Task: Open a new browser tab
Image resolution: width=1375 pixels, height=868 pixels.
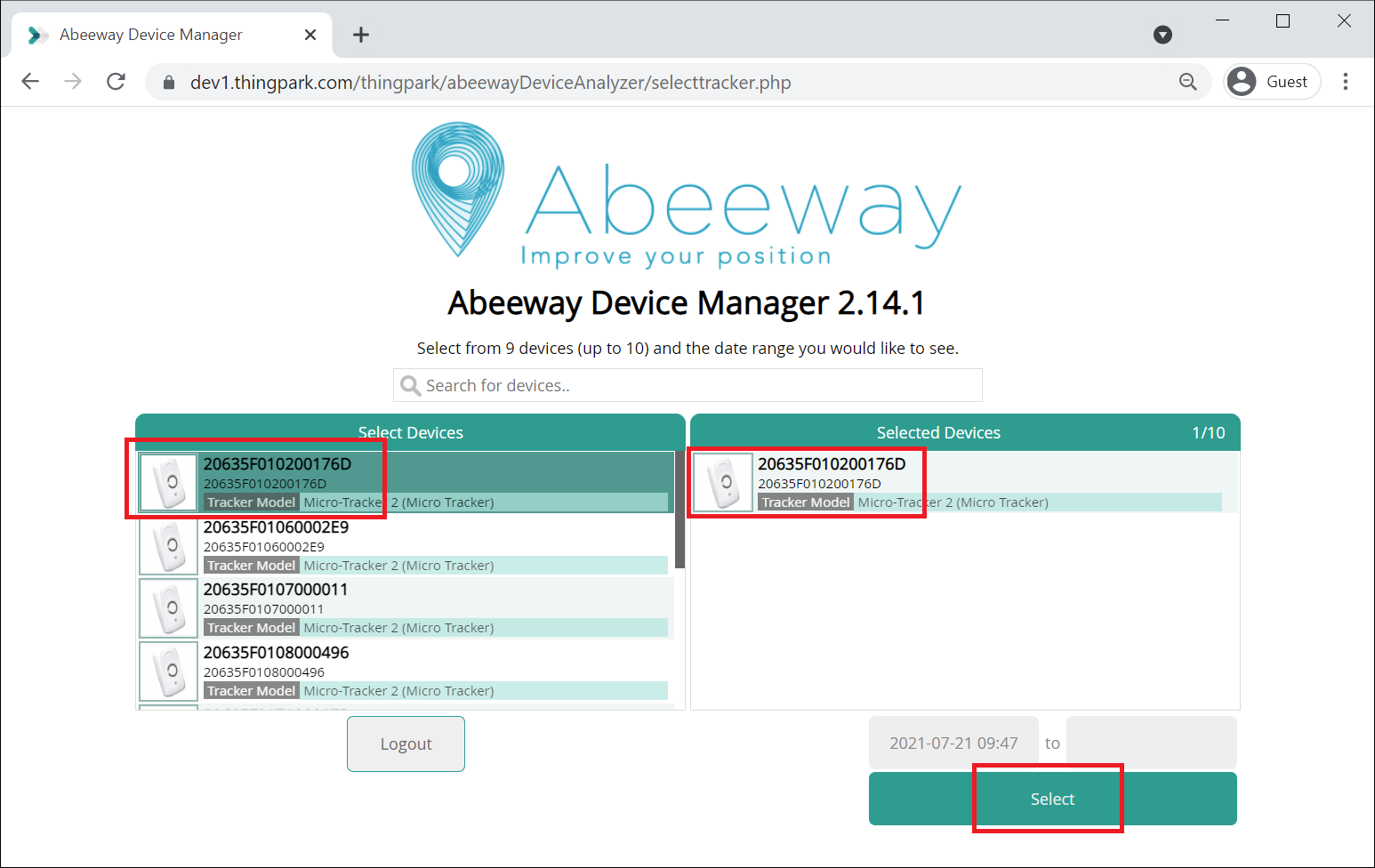Action: coord(360,35)
